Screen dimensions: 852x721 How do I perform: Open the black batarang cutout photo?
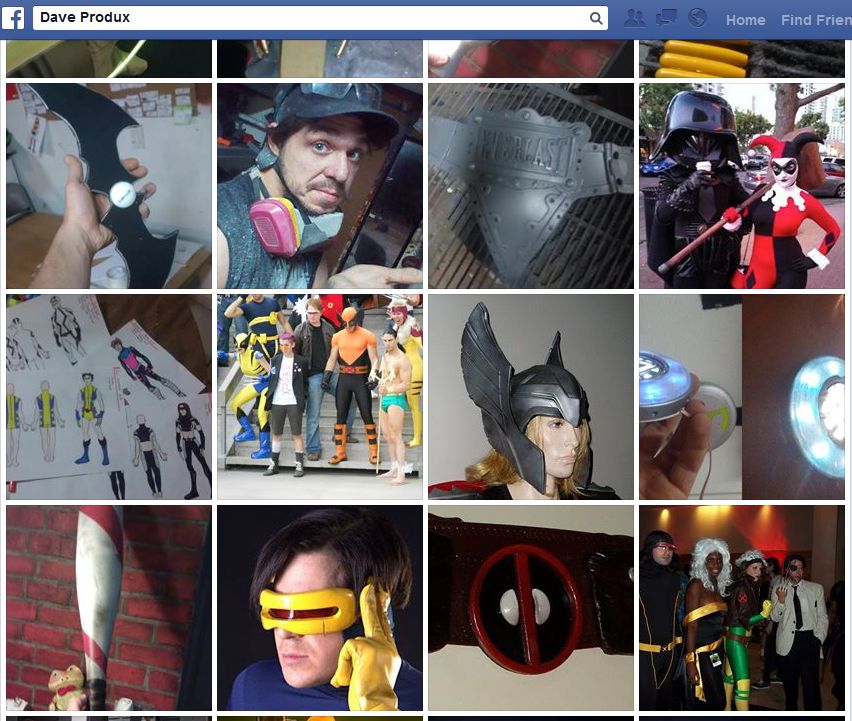pyautogui.click(x=109, y=186)
